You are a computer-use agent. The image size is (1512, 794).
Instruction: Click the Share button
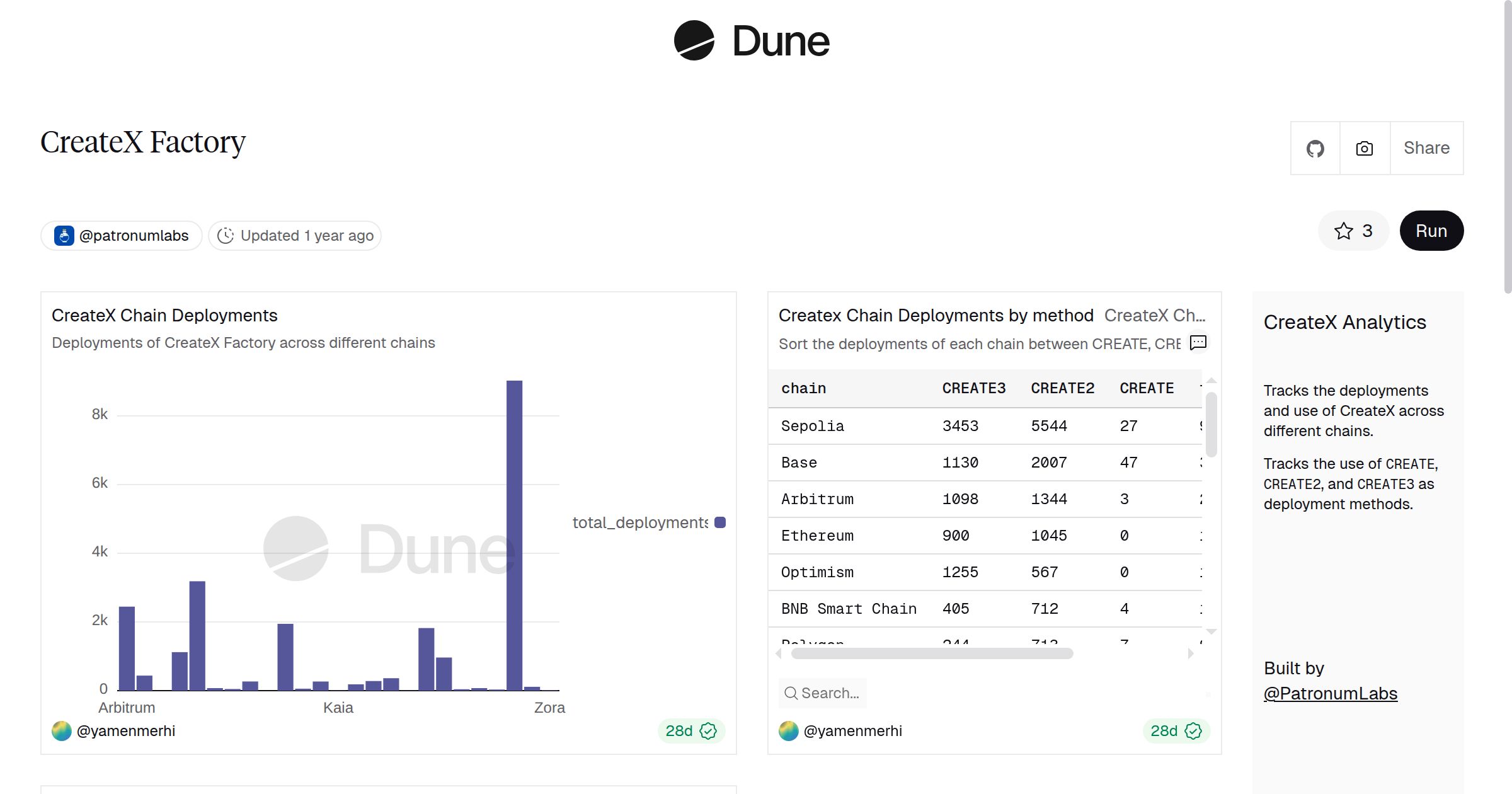(1426, 149)
